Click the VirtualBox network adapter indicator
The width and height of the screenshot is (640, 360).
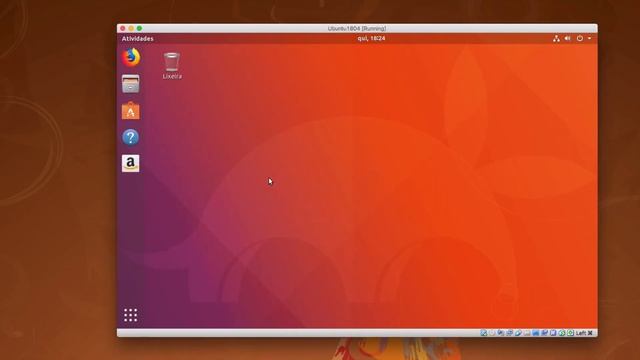[x=509, y=333]
